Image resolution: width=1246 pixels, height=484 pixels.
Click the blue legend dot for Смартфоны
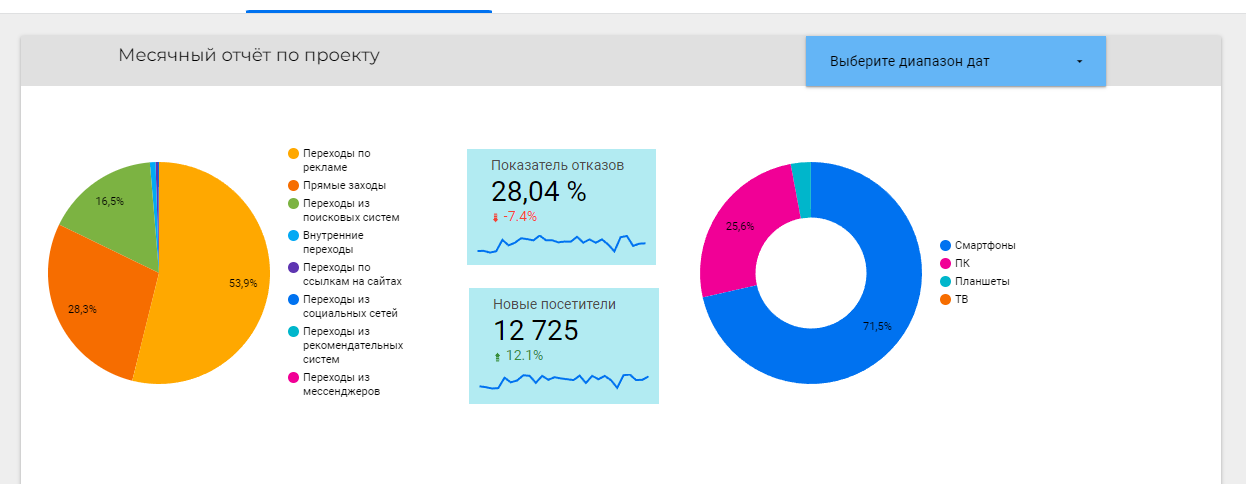point(945,245)
